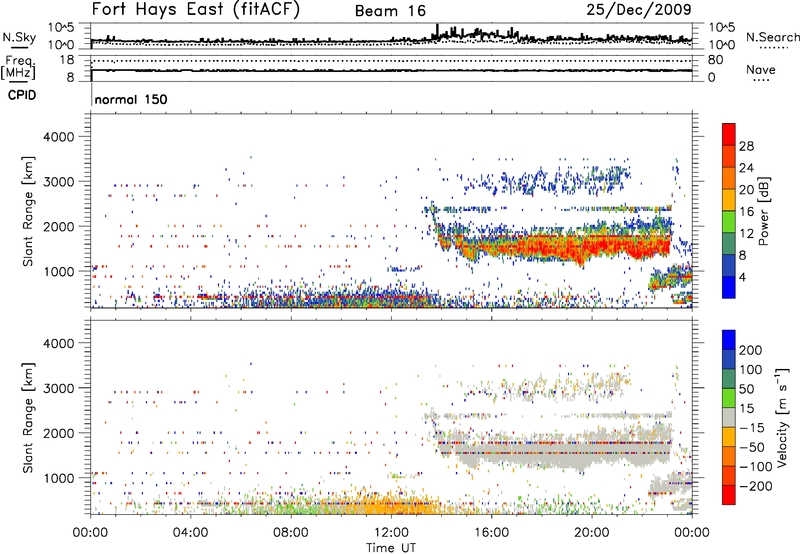Select the "Freq. [MHz]" axis label

[18, 67]
